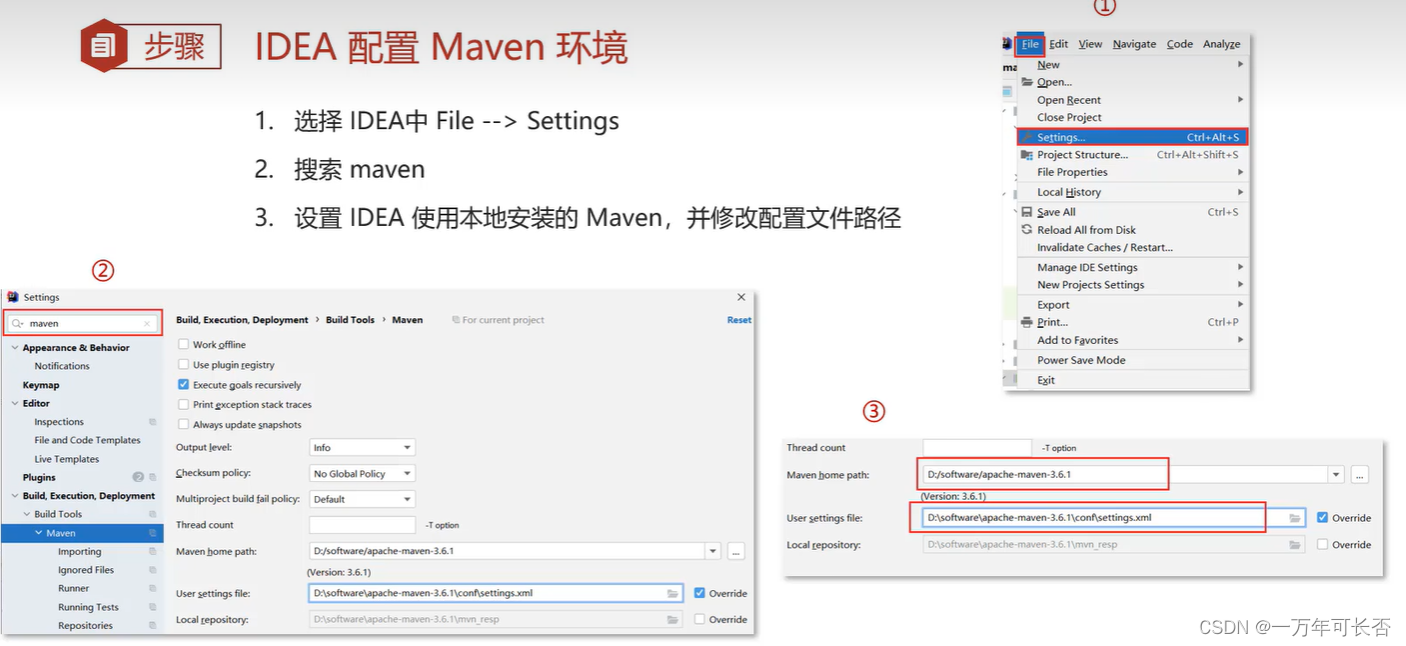Select Live Templates in settings tree
Screen dimensions: 1406x646
tap(66, 459)
